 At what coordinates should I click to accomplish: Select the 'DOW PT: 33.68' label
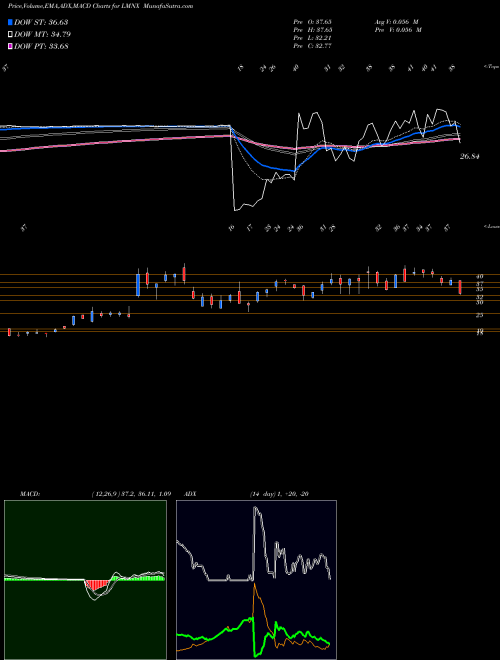coord(41,46)
